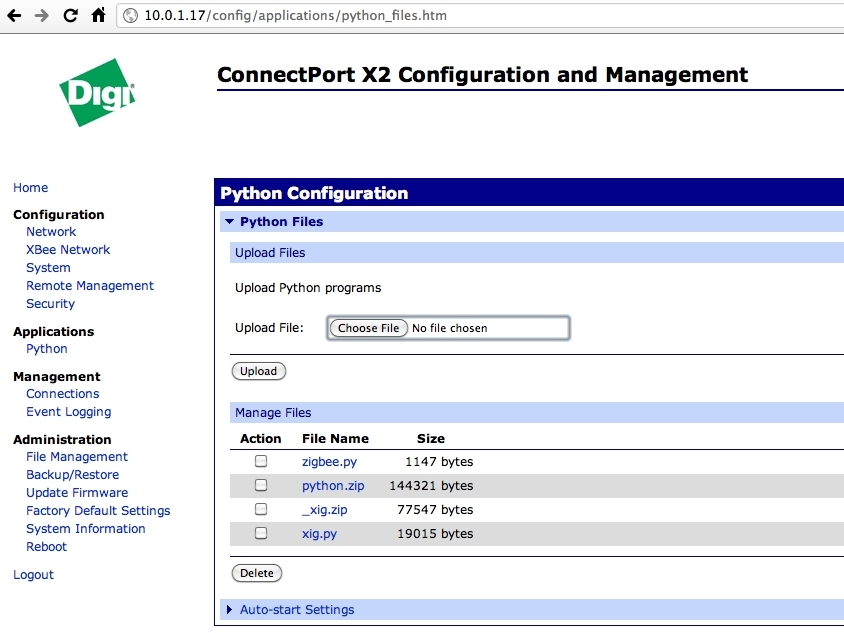
Task: Click the 'File Name' column header
Action: [335, 439]
